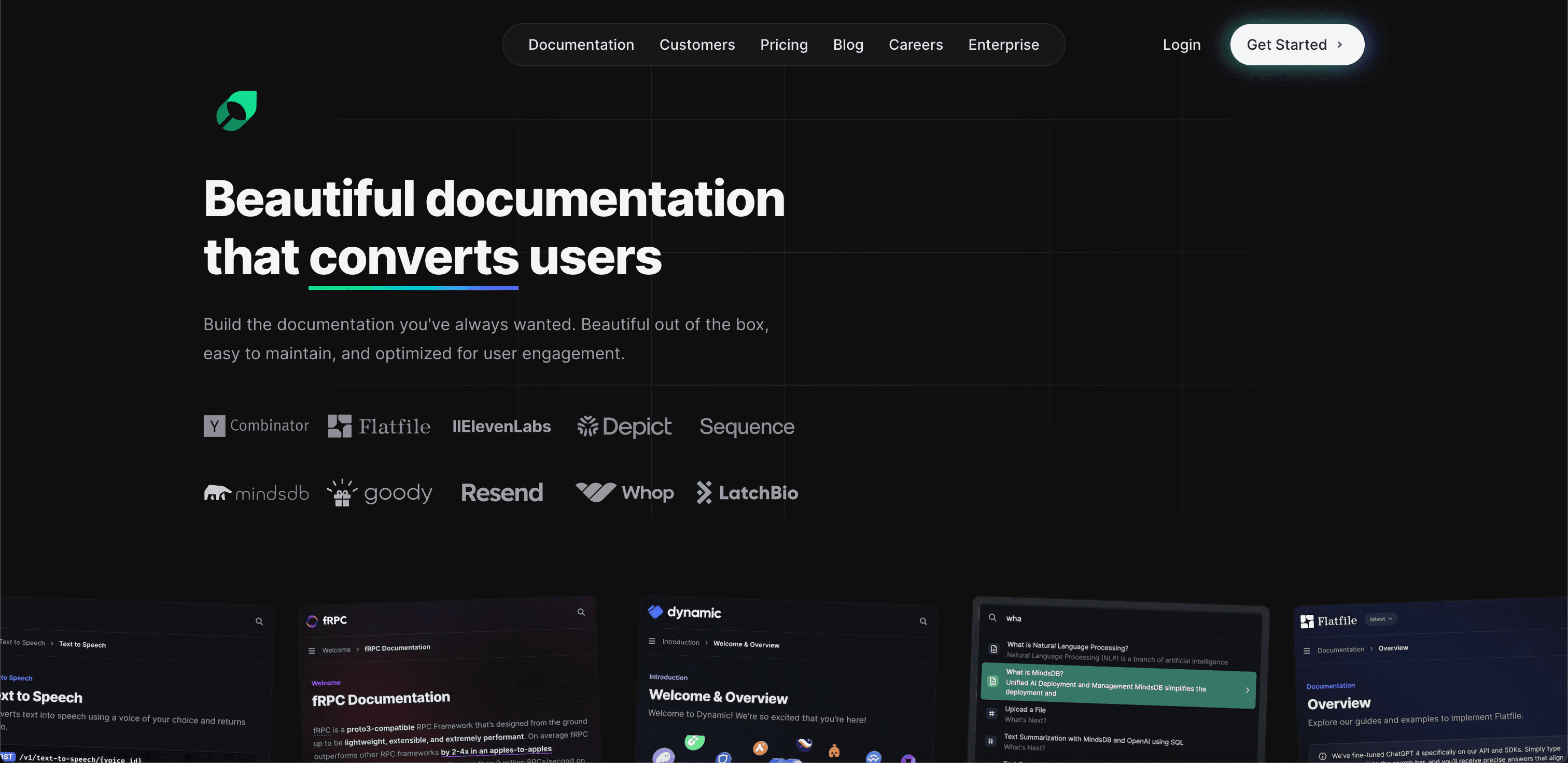Image resolution: width=1568 pixels, height=763 pixels.
Task: Click search icon in dynamic docs preview
Action: point(923,621)
